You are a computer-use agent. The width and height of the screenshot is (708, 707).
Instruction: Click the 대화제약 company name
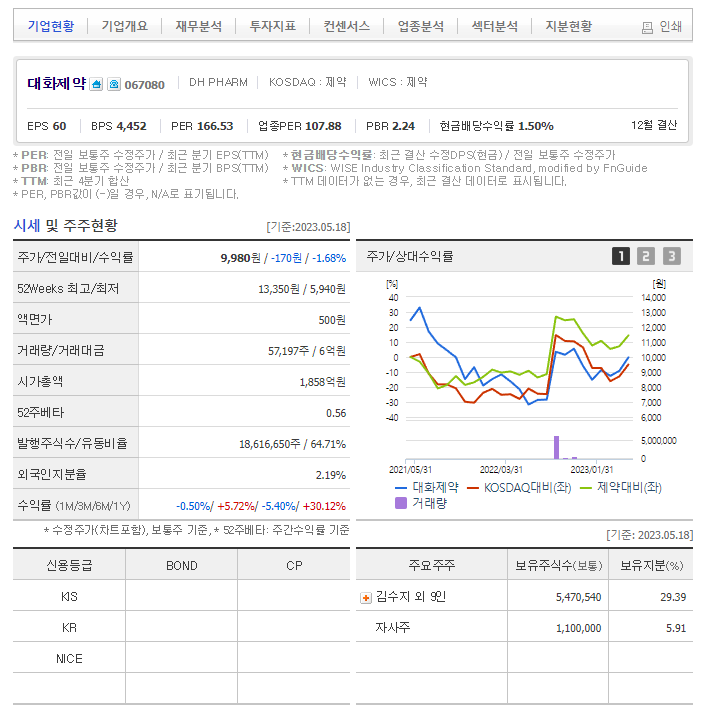click(56, 84)
